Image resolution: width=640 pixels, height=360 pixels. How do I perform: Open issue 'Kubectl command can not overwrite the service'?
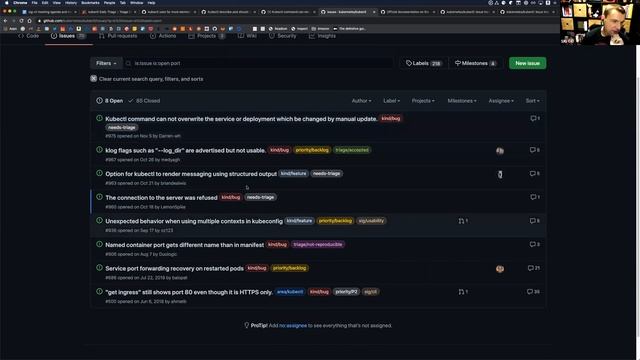click(241, 119)
